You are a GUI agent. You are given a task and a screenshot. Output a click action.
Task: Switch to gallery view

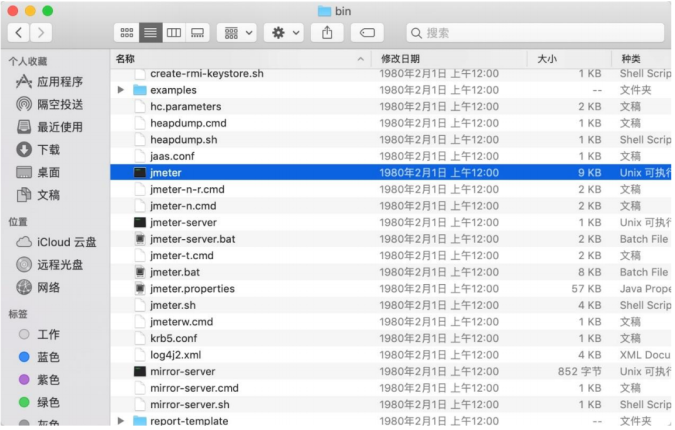(x=198, y=33)
